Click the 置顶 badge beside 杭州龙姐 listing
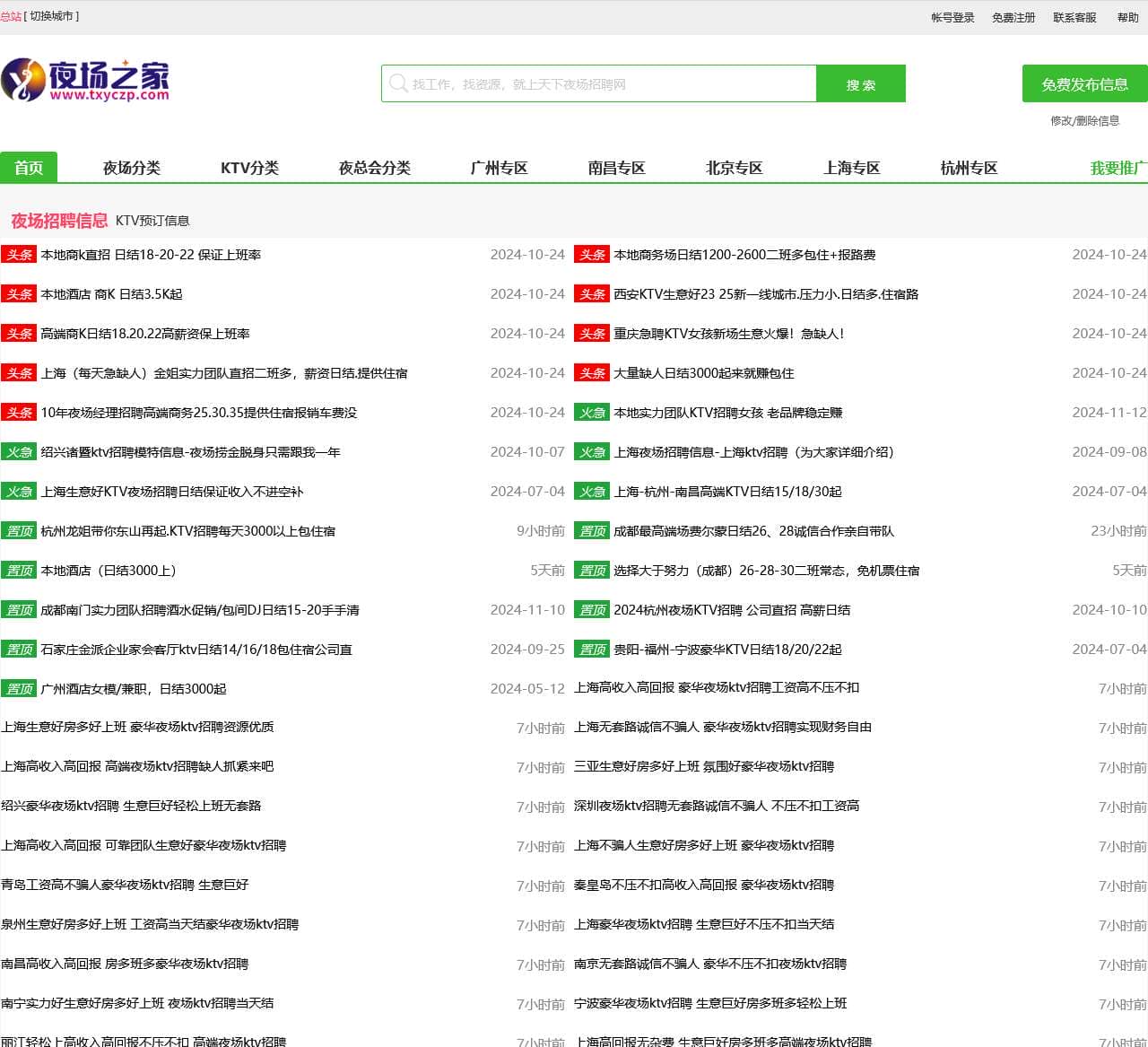Image resolution: width=1148 pixels, height=1047 pixels. (18, 531)
